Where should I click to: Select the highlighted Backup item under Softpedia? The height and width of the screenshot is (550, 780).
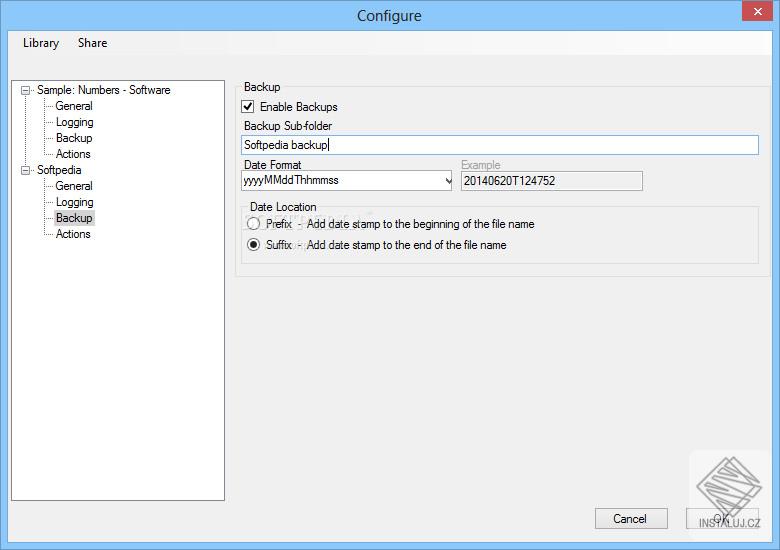coord(74,218)
